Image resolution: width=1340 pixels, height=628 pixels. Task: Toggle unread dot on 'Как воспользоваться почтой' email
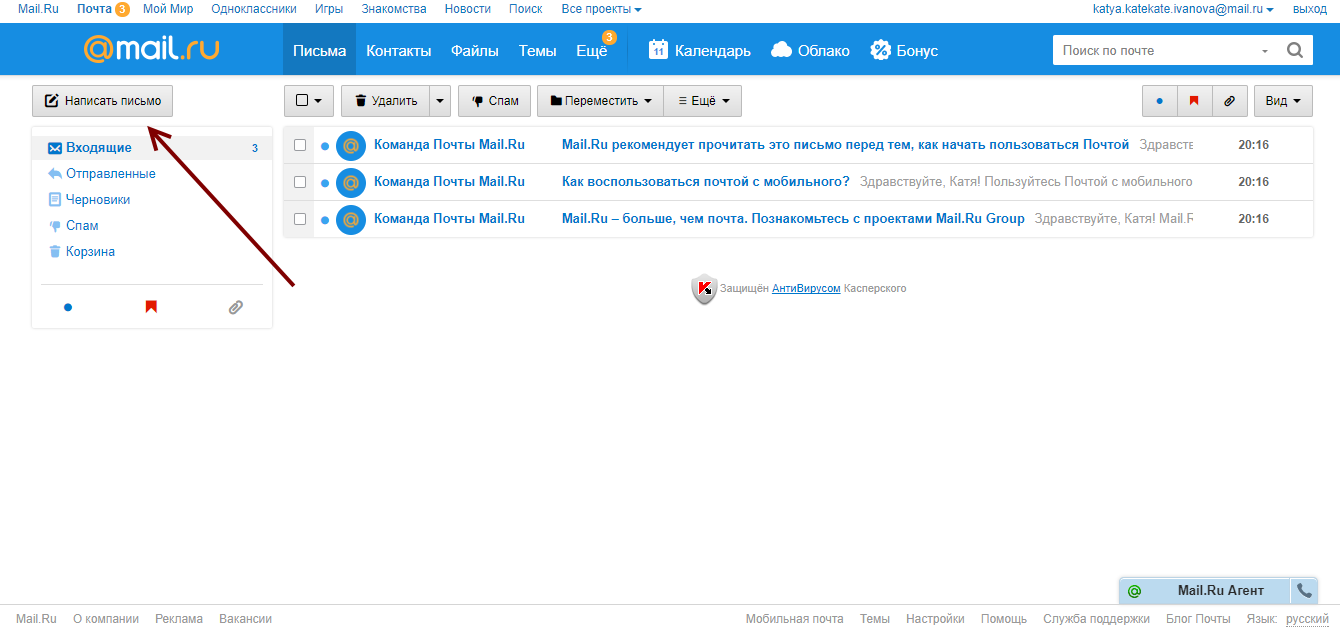pyautogui.click(x=325, y=183)
